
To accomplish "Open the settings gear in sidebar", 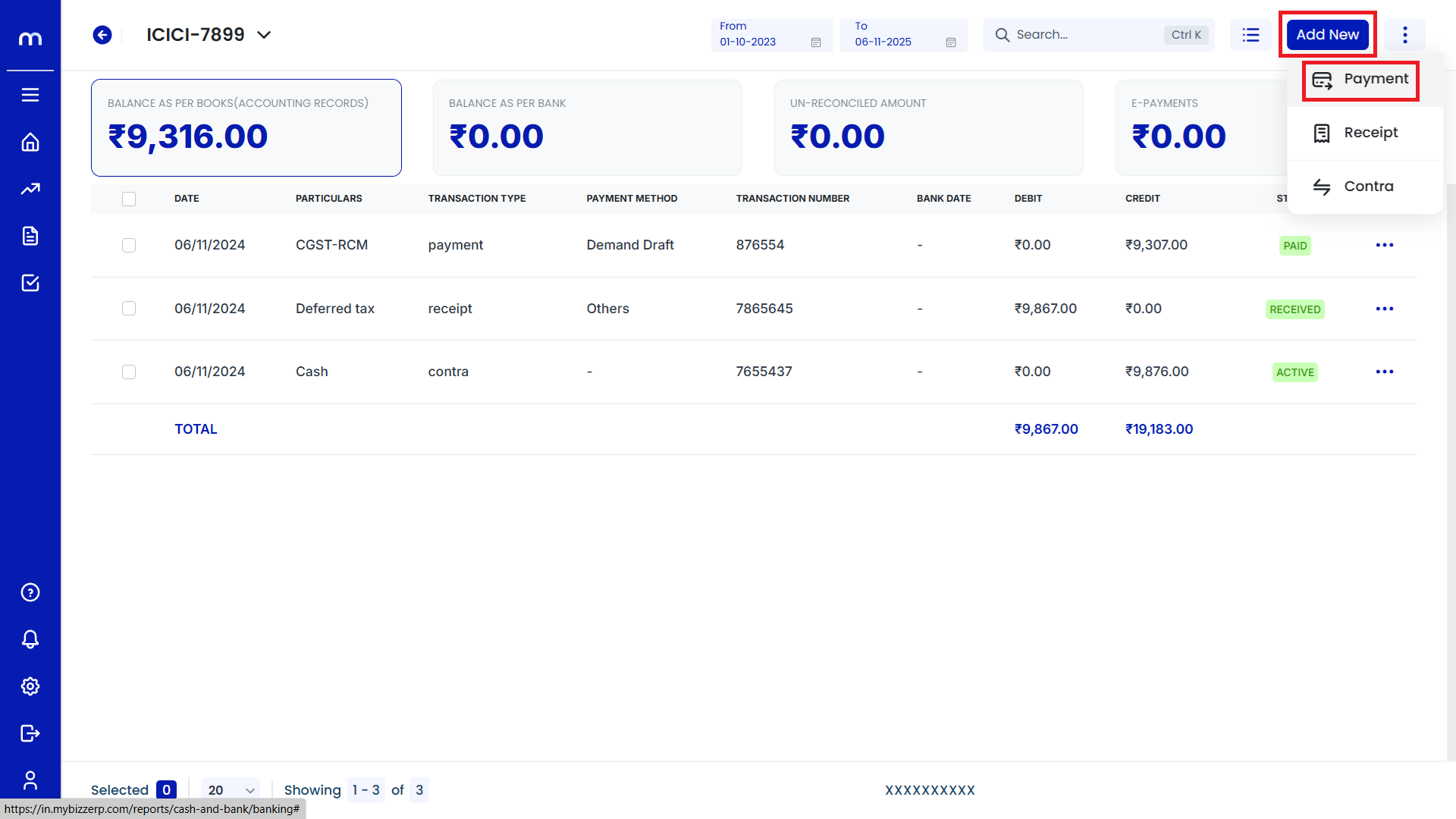I will click(x=30, y=686).
